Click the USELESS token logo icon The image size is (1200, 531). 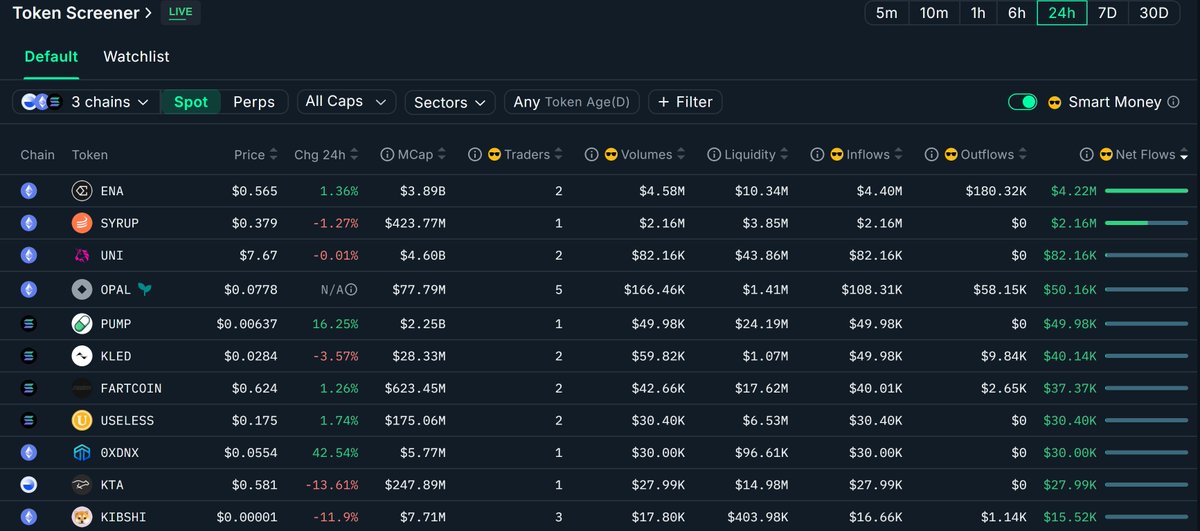click(82, 421)
